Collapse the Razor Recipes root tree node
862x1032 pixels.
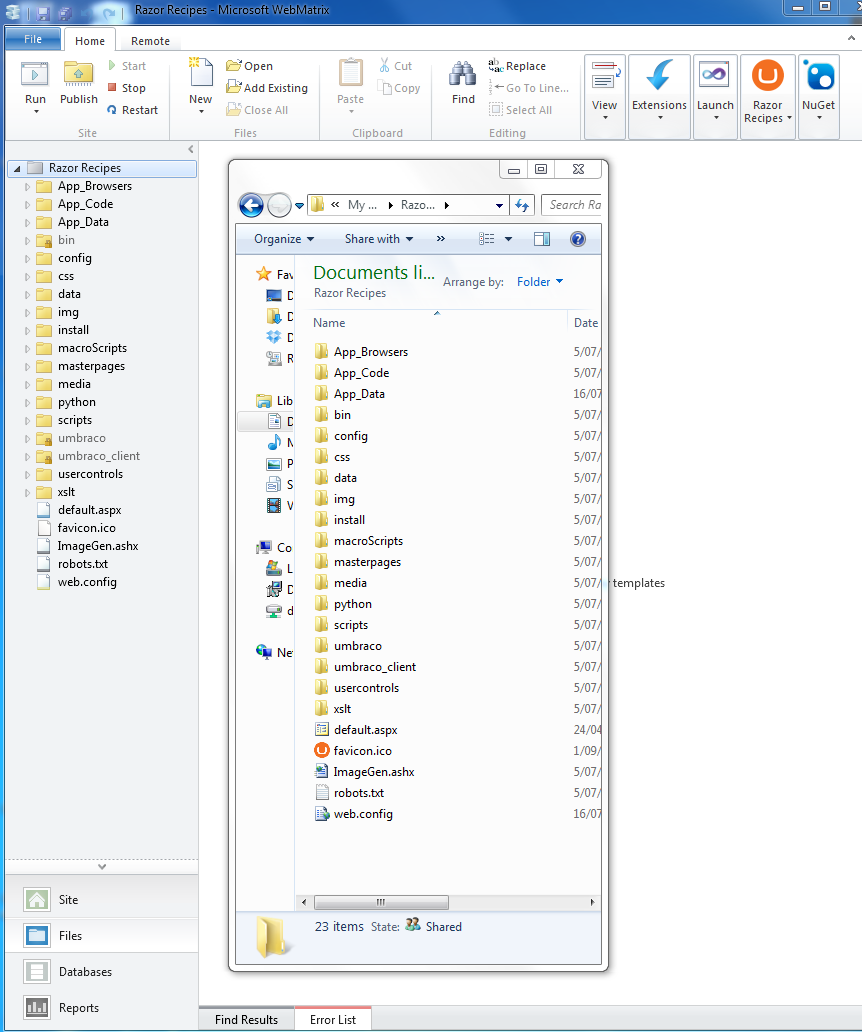[17, 168]
